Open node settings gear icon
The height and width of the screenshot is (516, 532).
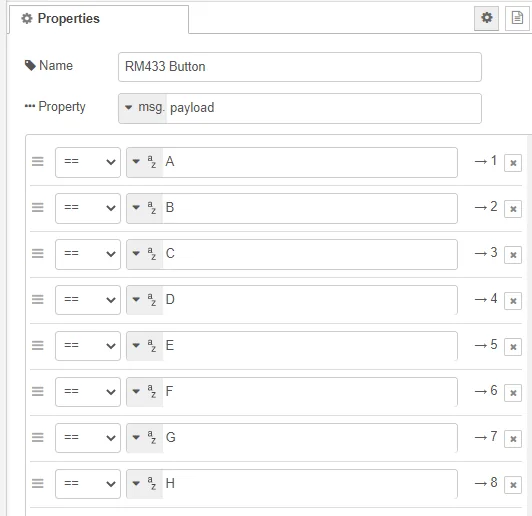(x=486, y=18)
